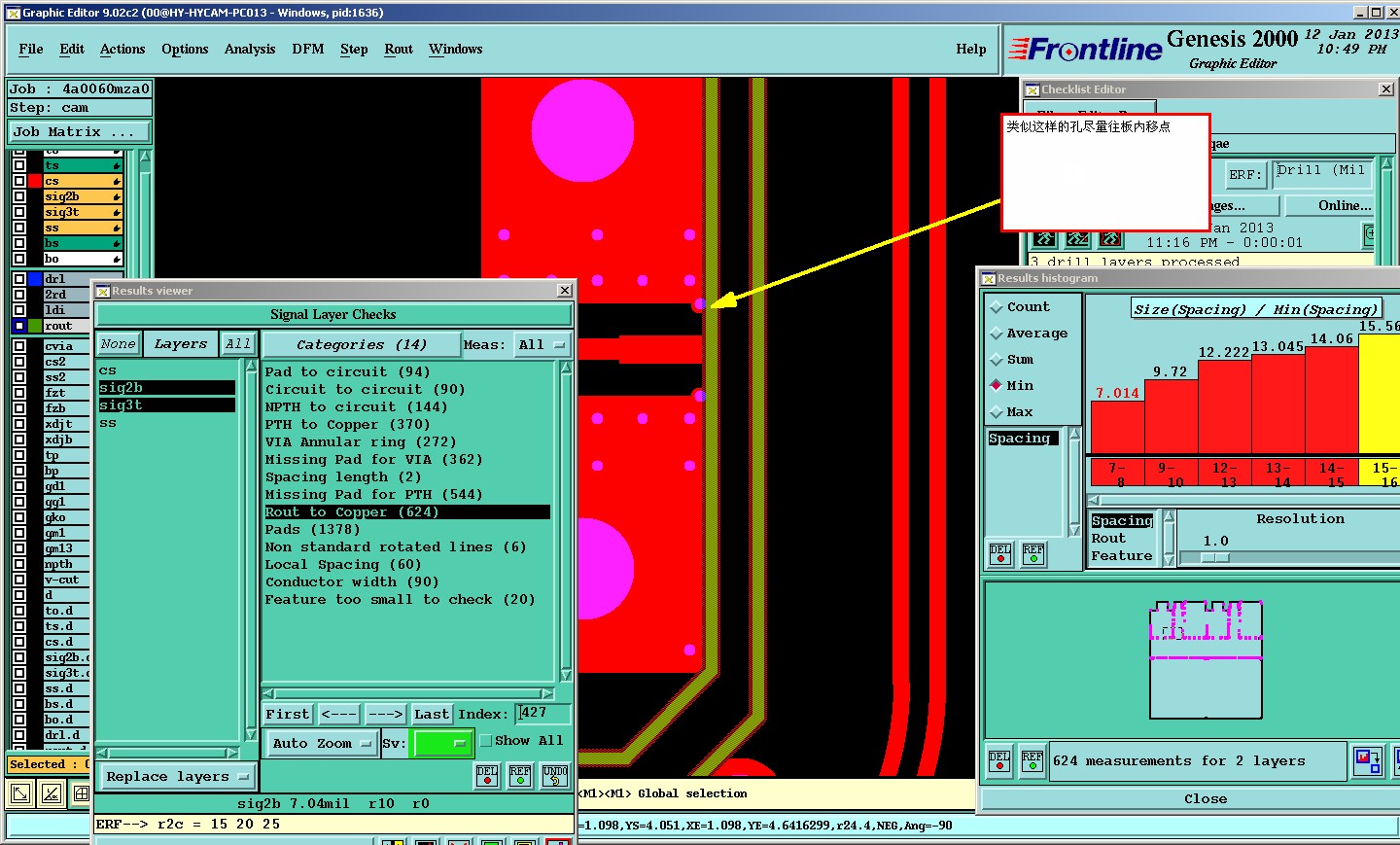Click All layers button
This screenshot has height=845, width=1400.
pyautogui.click(x=238, y=344)
